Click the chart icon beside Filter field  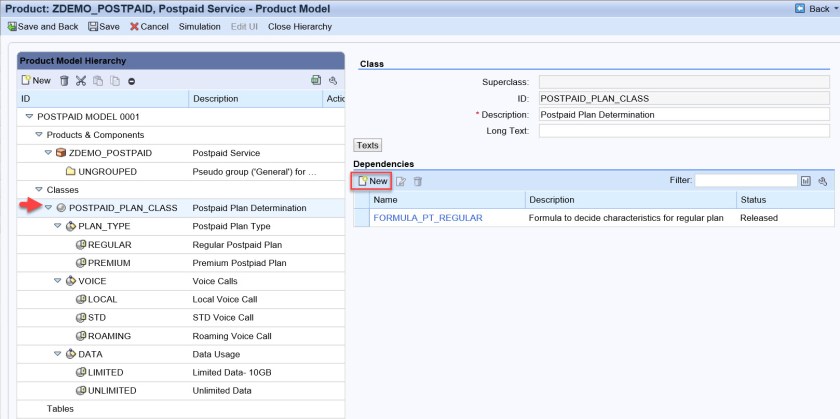pos(805,181)
